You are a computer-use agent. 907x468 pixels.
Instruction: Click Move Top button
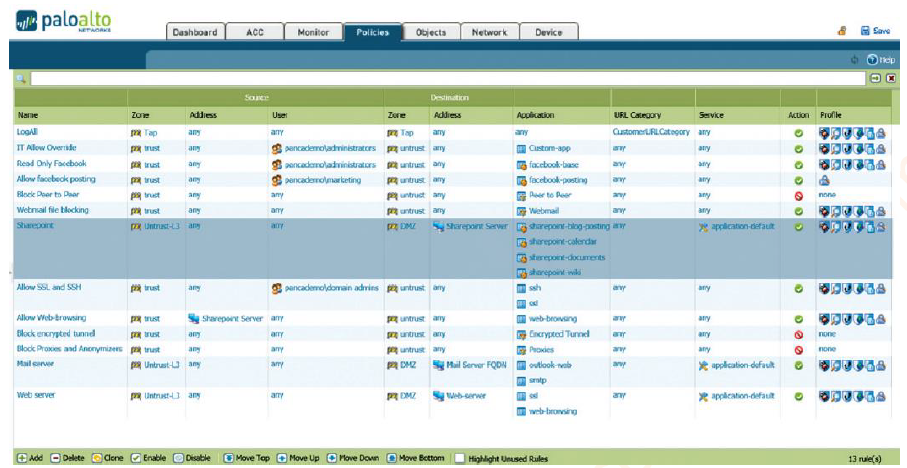pos(246,458)
